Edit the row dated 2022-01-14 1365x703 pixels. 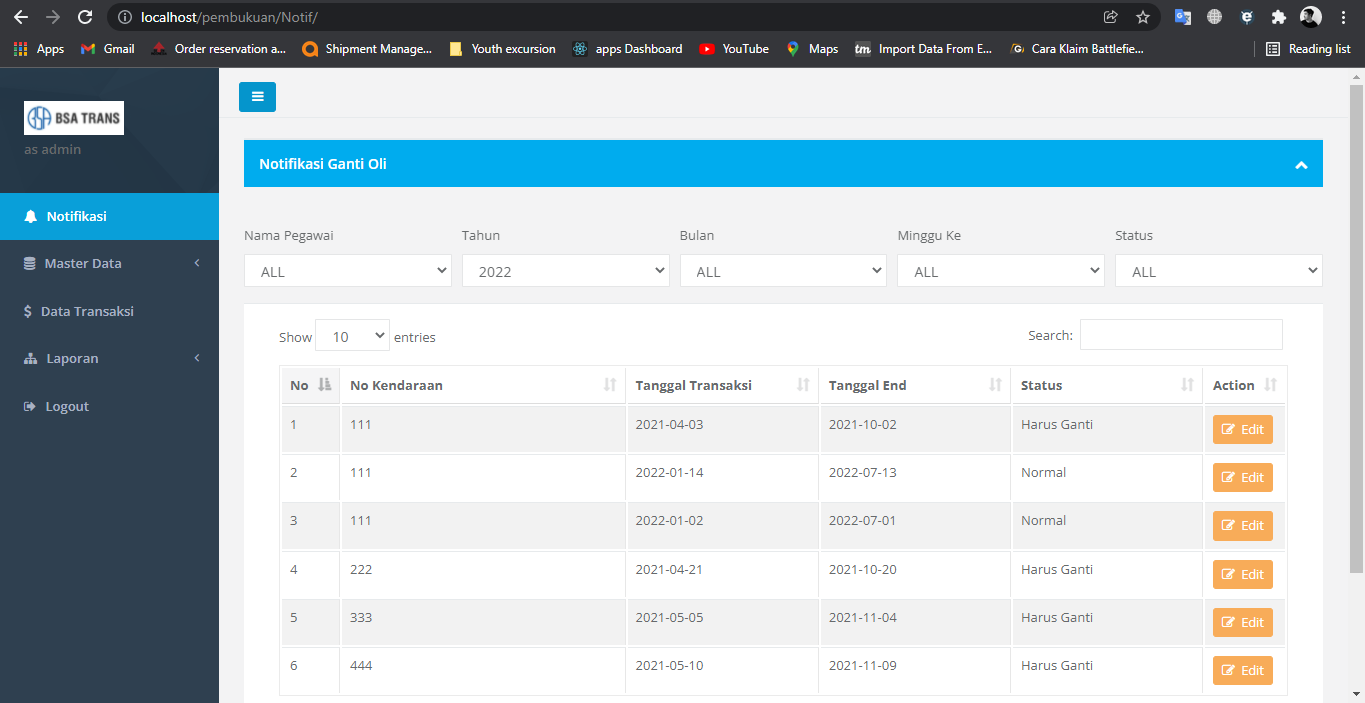[x=1243, y=477]
